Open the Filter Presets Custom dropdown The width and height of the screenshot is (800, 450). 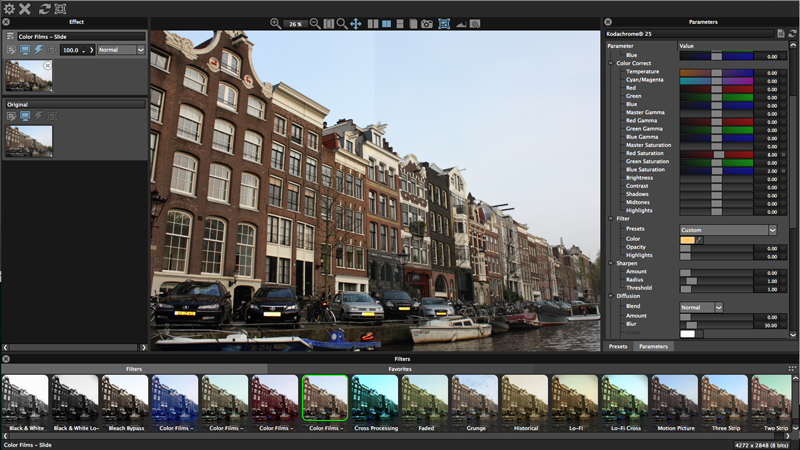pos(727,230)
